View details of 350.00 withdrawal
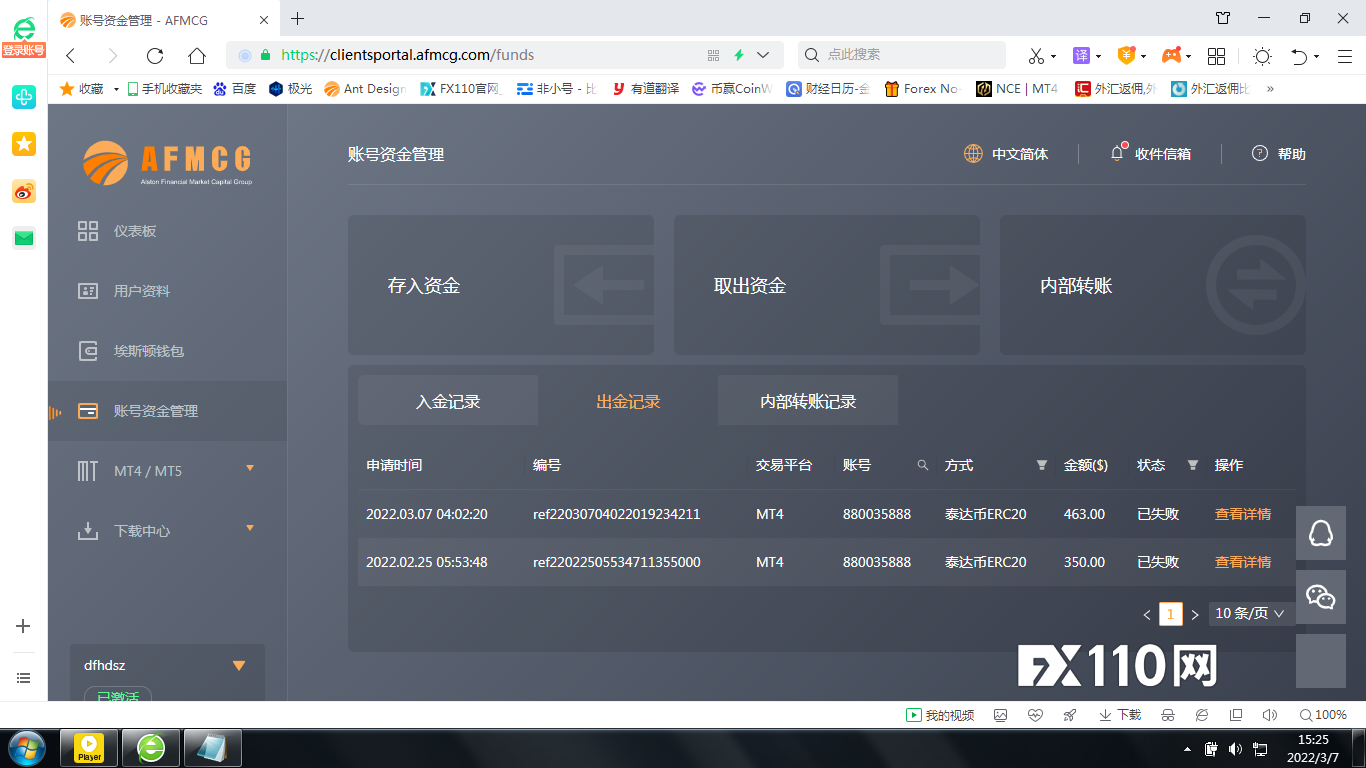The width and height of the screenshot is (1366, 768). coord(1243,562)
